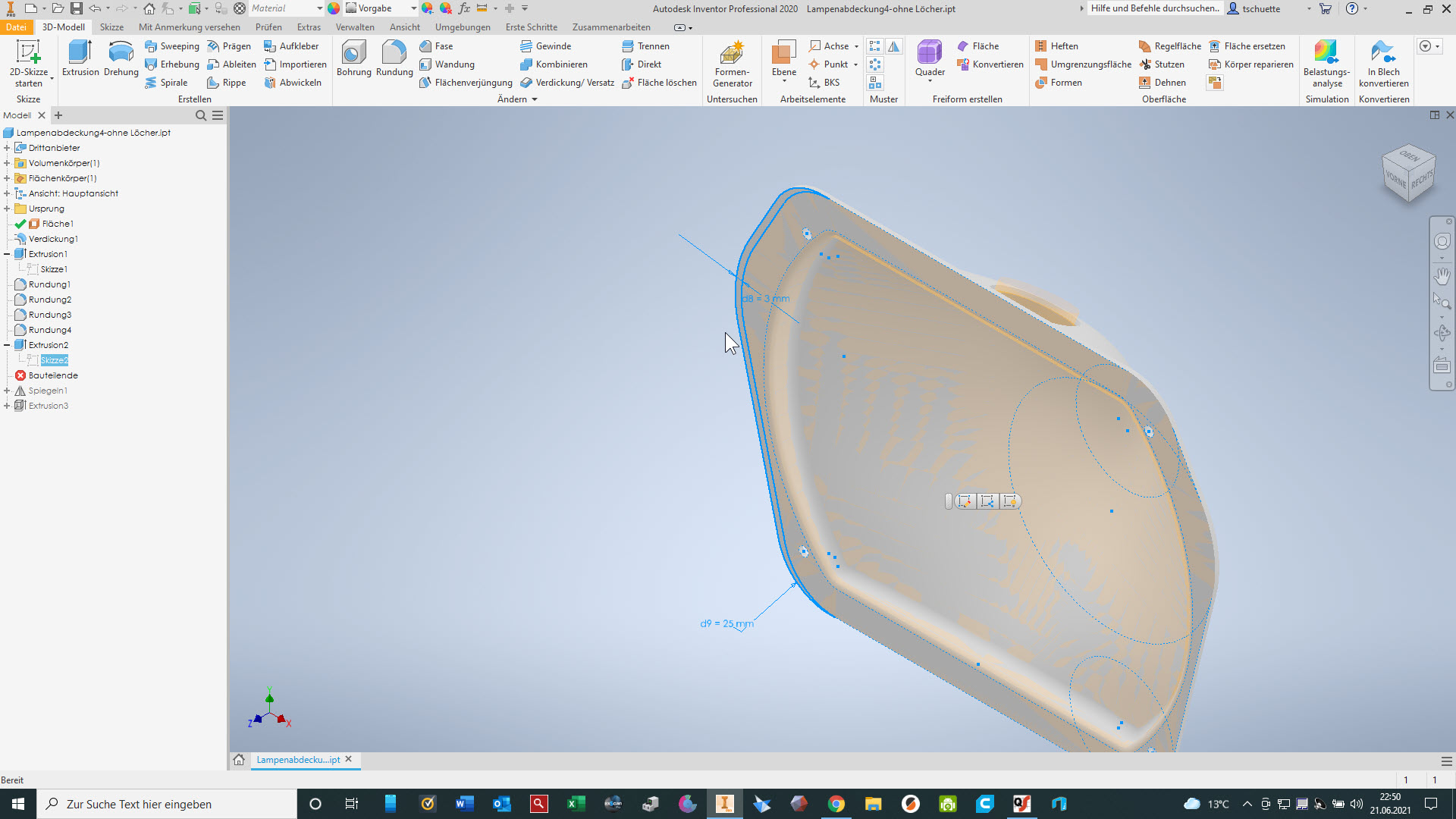Choose the Kombinieren tool
Viewport: 1456px width, 819px height.
coord(554,64)
